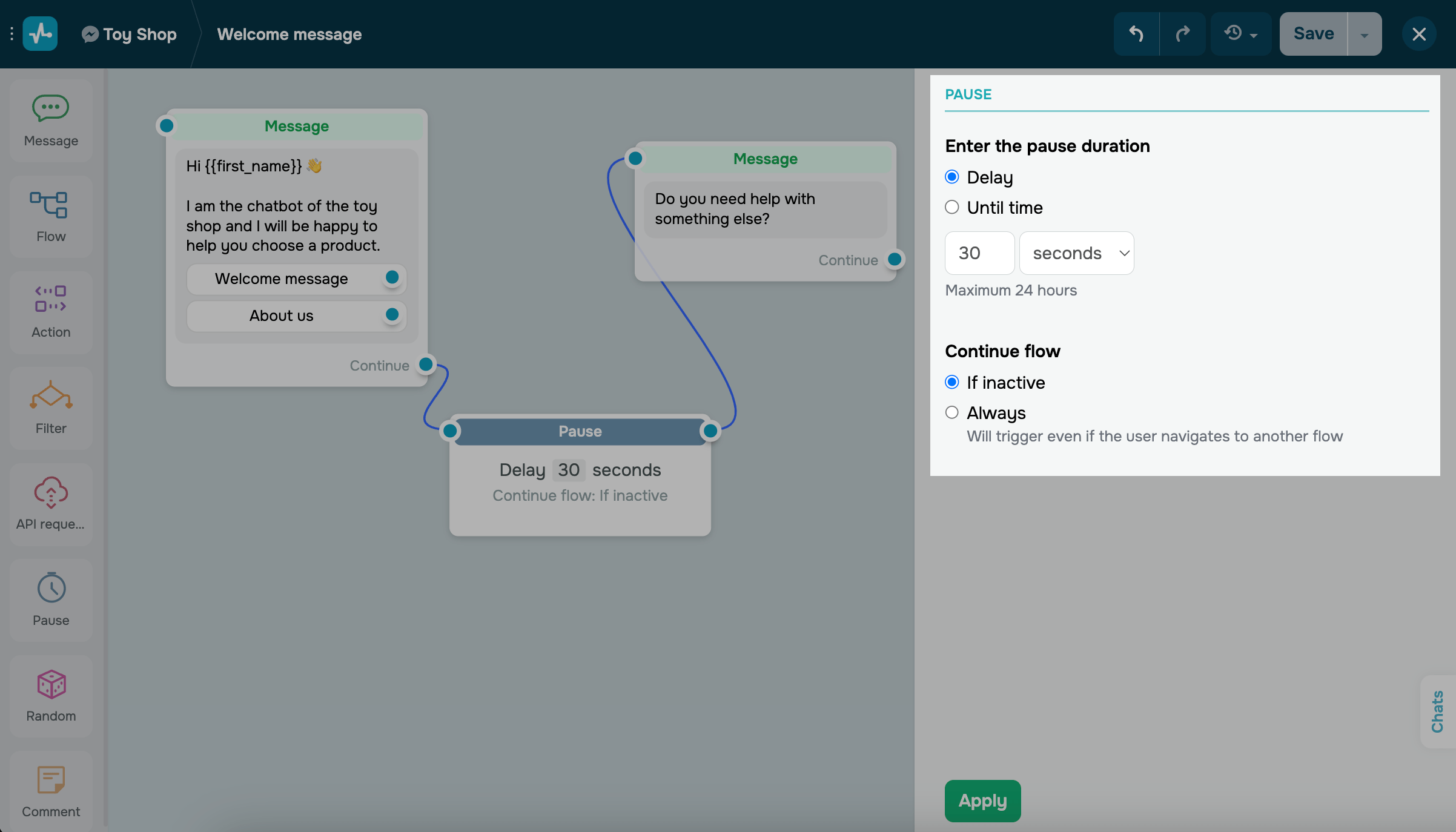Add a Comment element from the sidebar
The image size is (1456, 832).
[51, 790]
